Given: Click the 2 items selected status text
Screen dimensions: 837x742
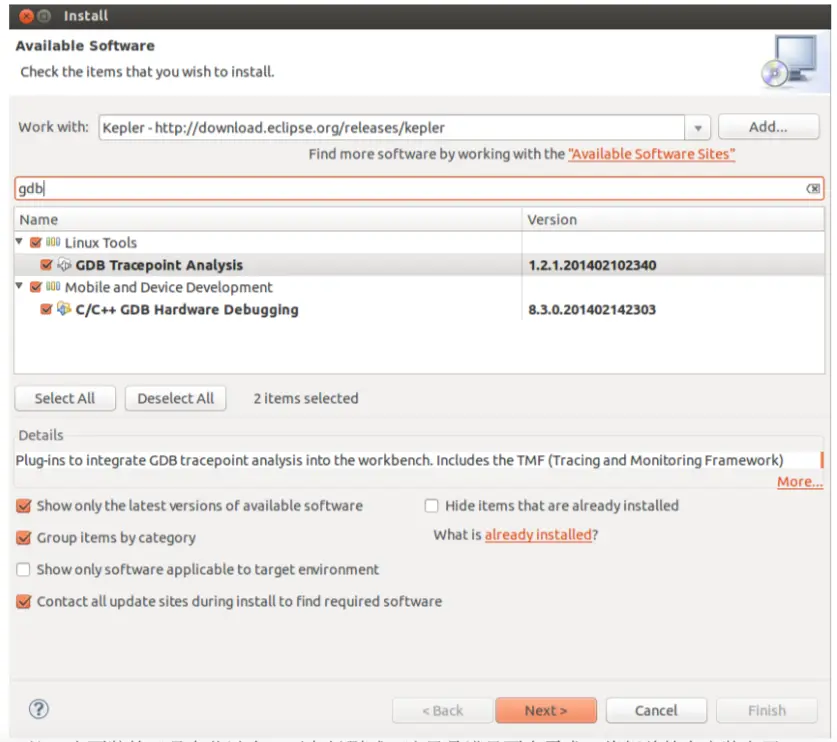Looking at the screenshot, I should point(306,398).
